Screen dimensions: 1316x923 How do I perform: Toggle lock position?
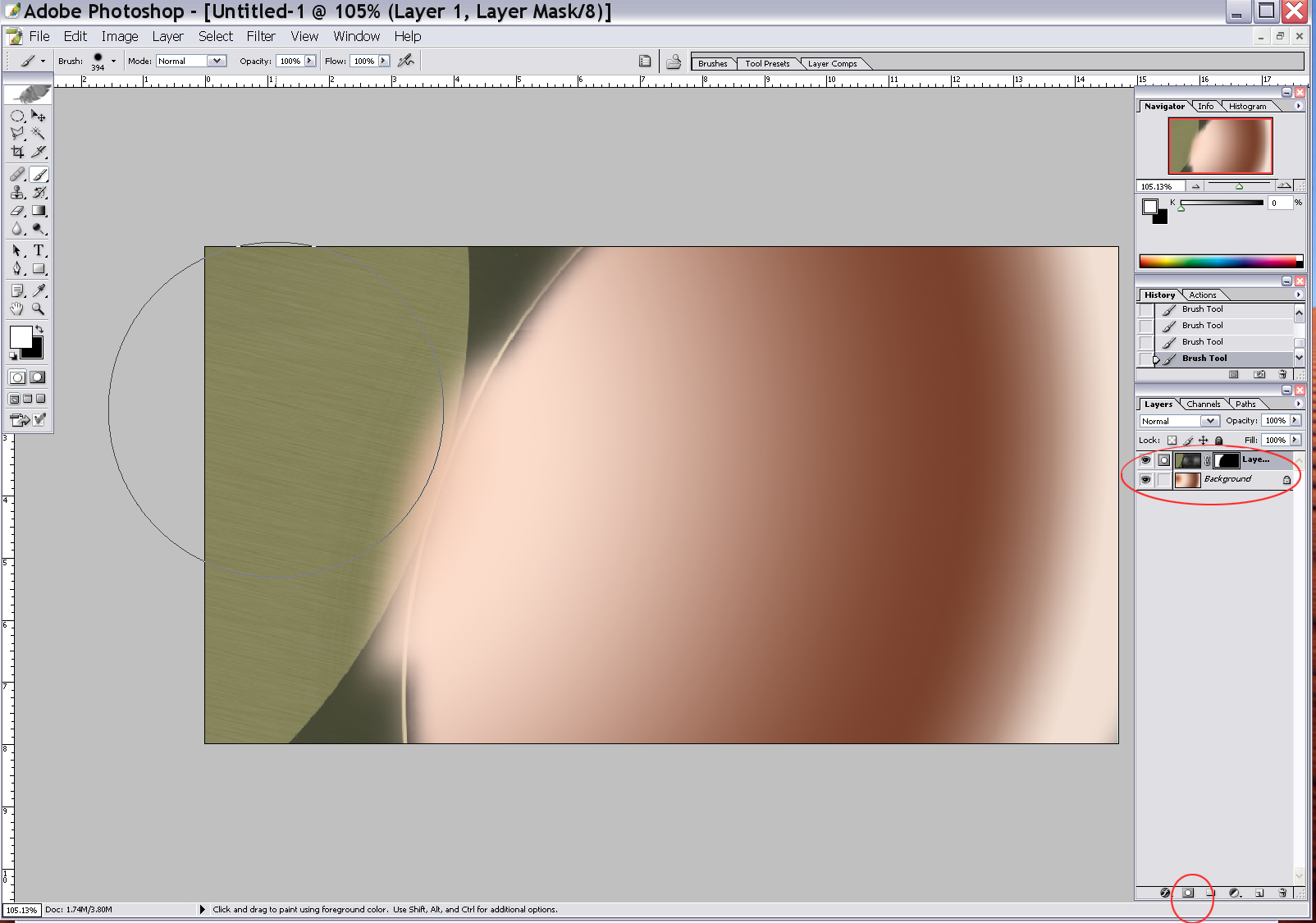coord(1204,441)
